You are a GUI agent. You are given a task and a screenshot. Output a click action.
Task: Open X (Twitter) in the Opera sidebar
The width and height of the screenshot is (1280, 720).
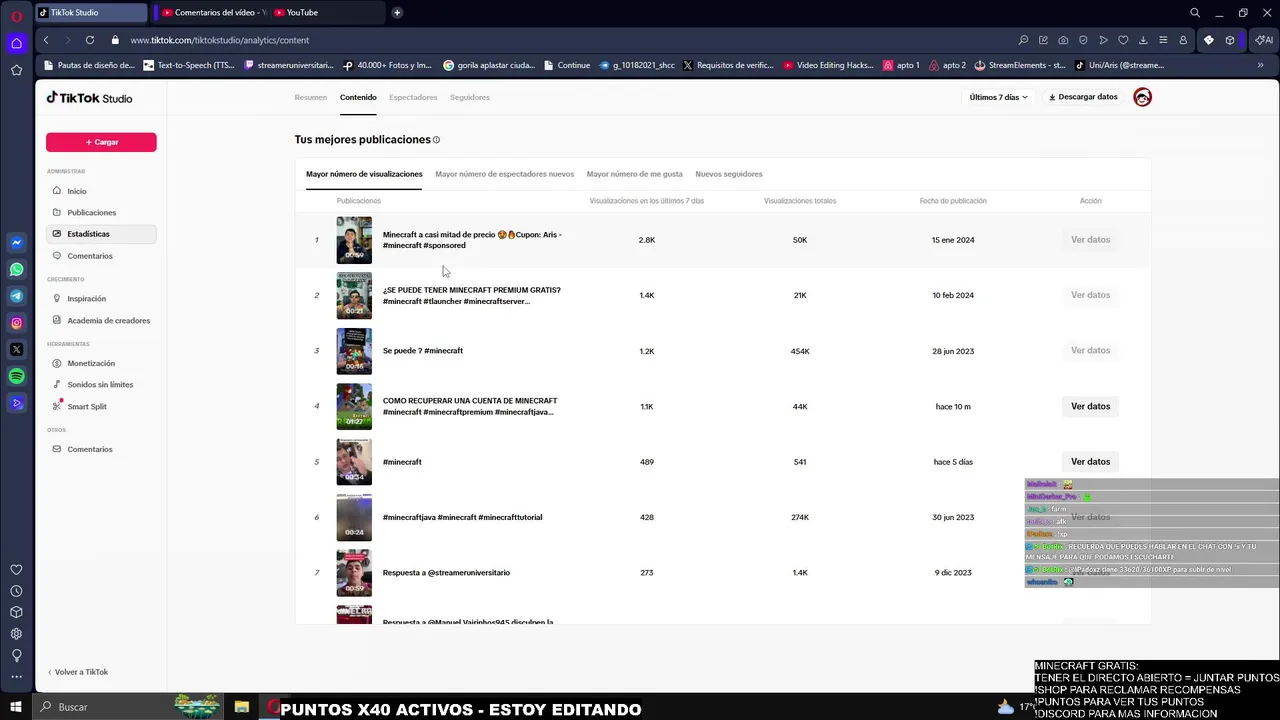point(16,350)
